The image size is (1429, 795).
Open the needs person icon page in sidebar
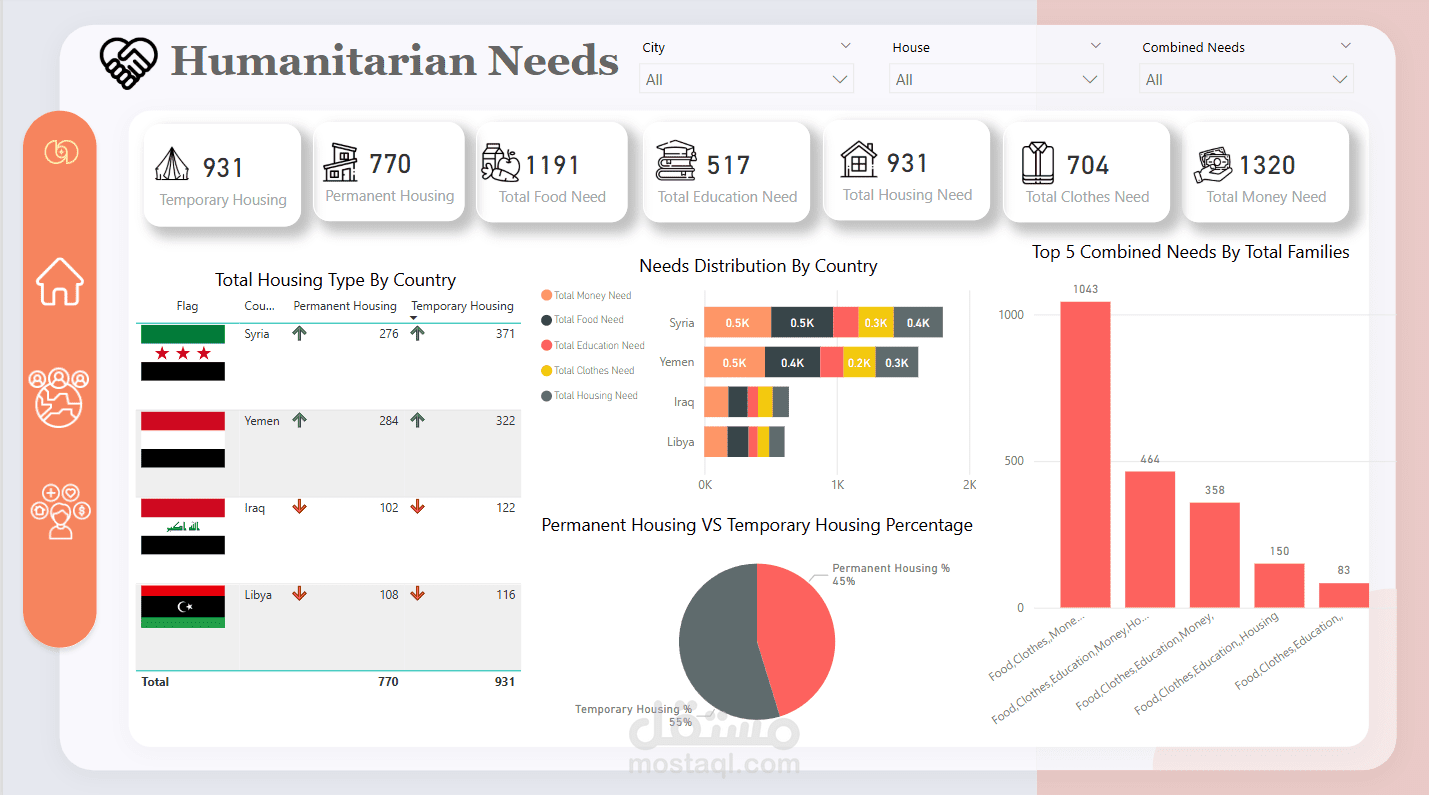pyautogui.click(x=60, y=511)
